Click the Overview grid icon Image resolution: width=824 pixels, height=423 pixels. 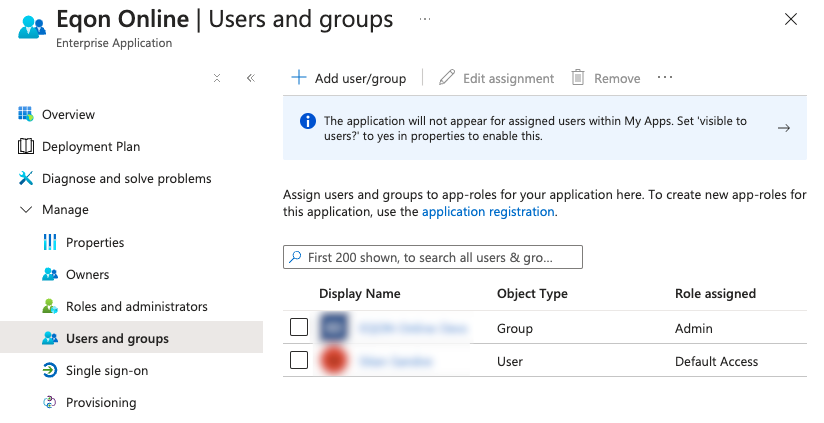[25, 114]
